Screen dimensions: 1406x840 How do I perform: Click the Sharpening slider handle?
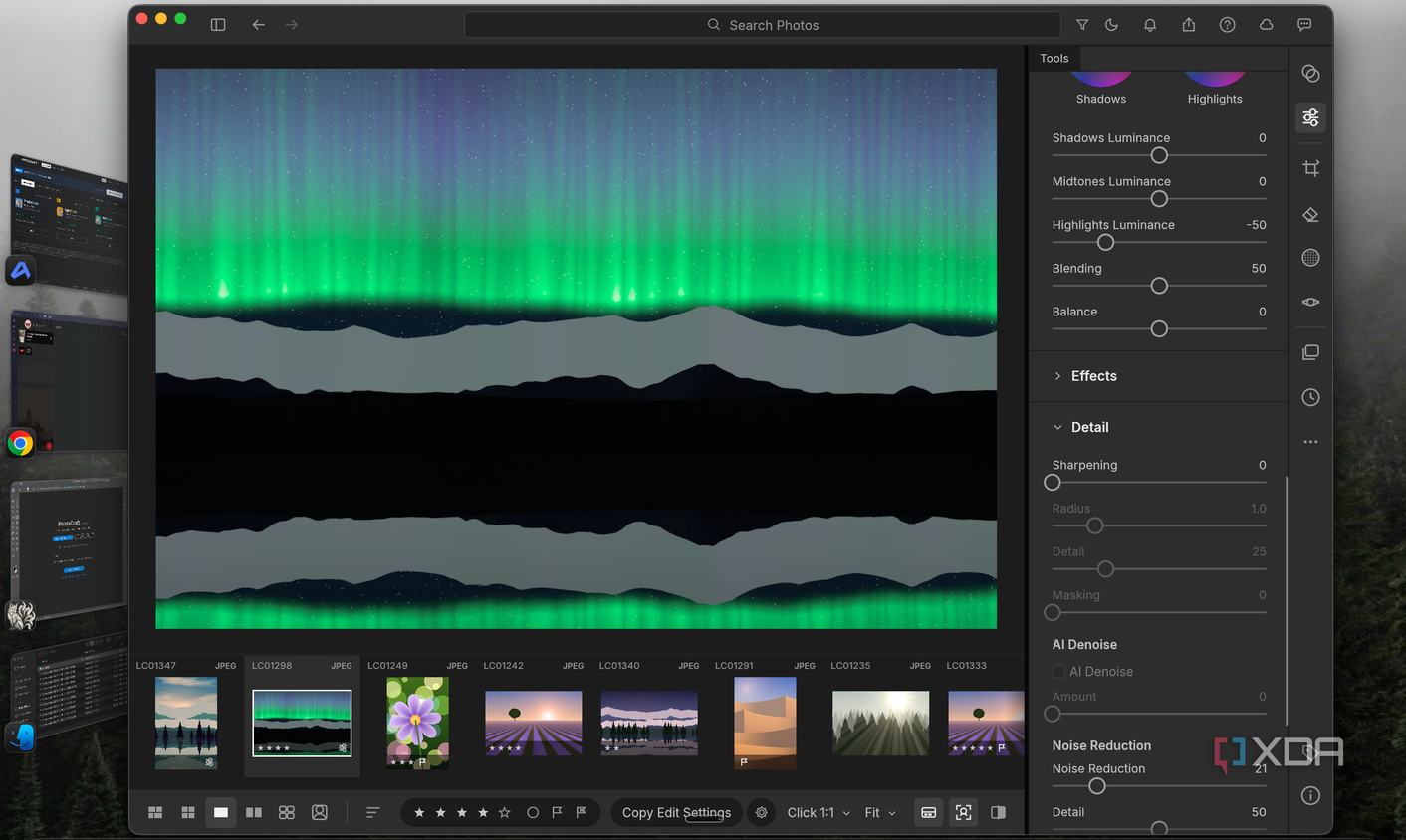click(x=1053, y=483)
